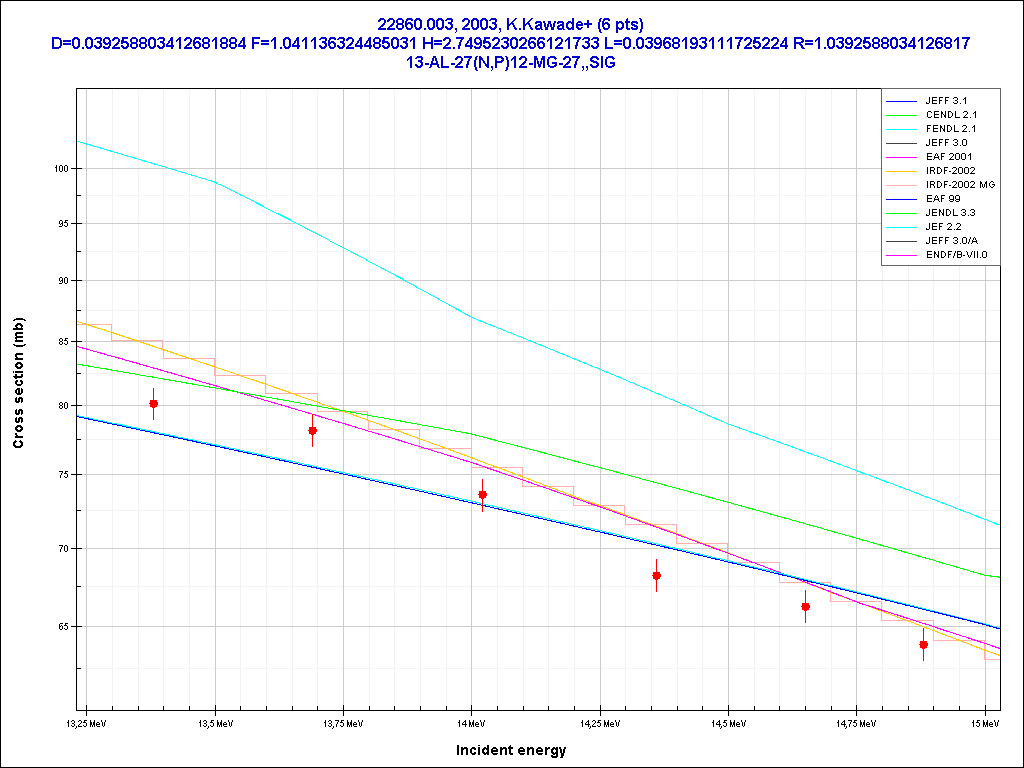The height and width of the screenshot is (768, 1024).
Task: Click the leftmost red data point
Action: (x=154, y=404)
